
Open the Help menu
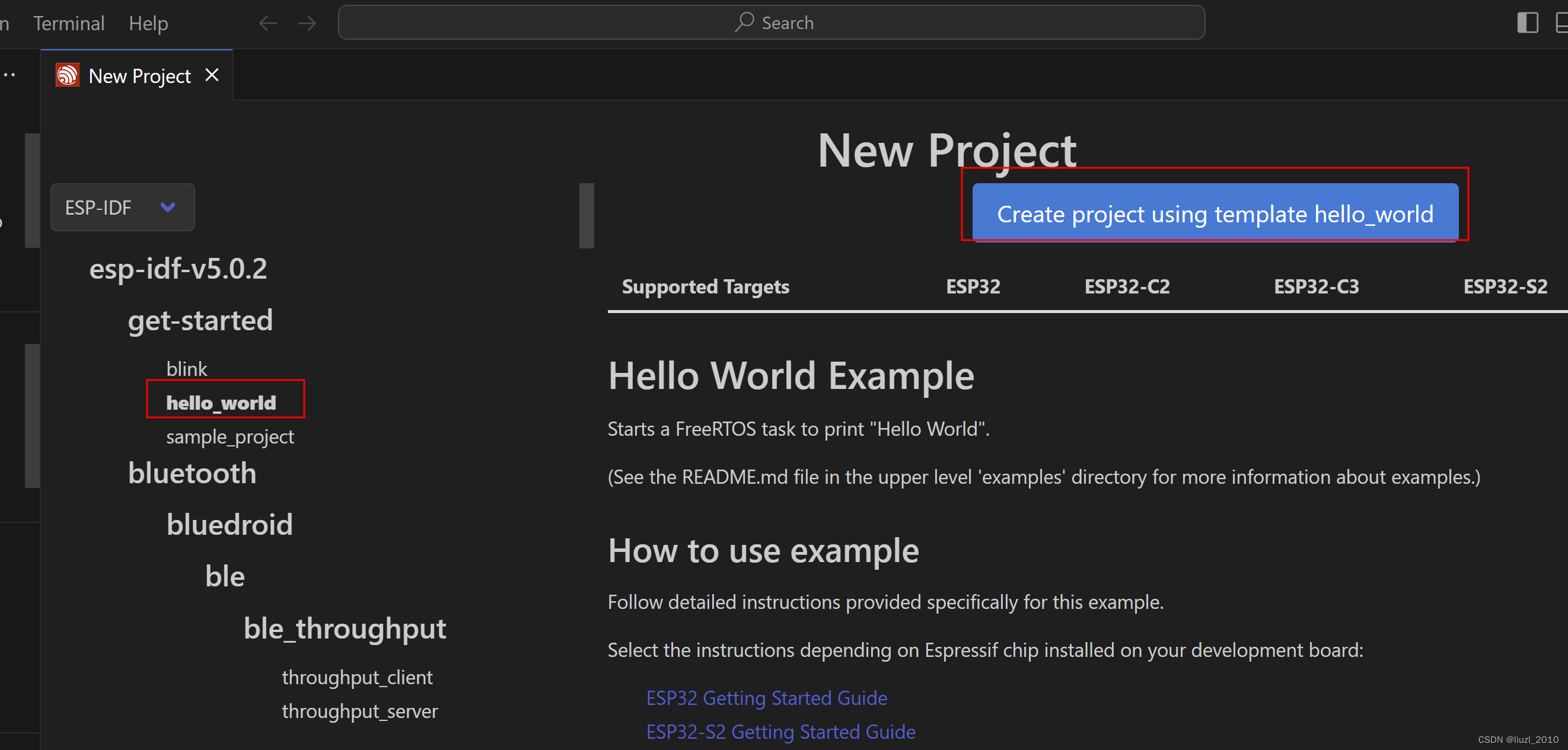pyautogui.click(x=148, y=23)
